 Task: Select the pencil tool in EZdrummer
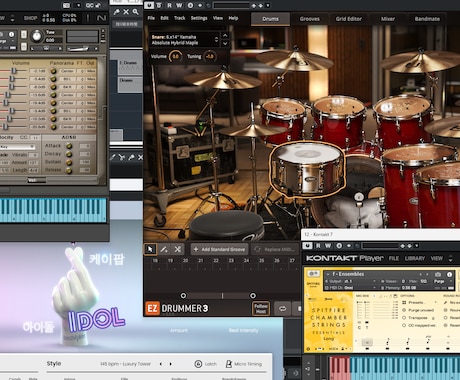click(x=164, y=249)
